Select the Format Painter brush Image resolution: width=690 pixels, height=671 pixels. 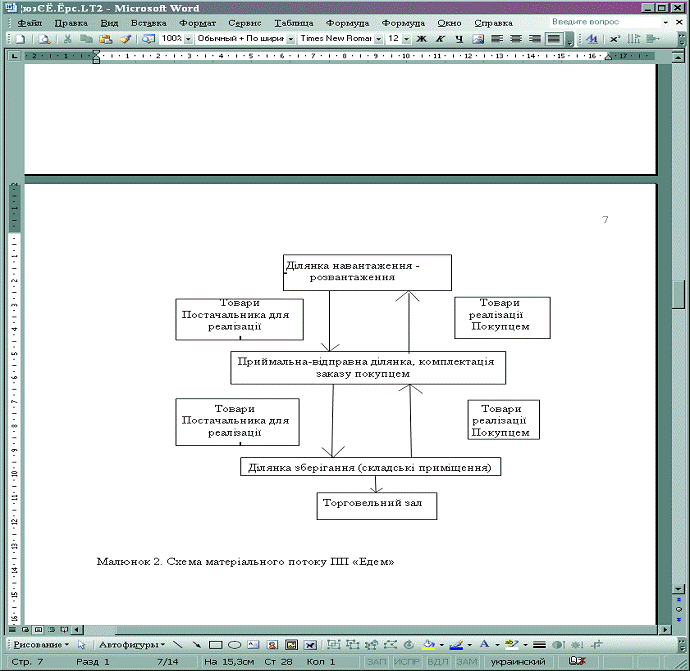tap(125, 39)
